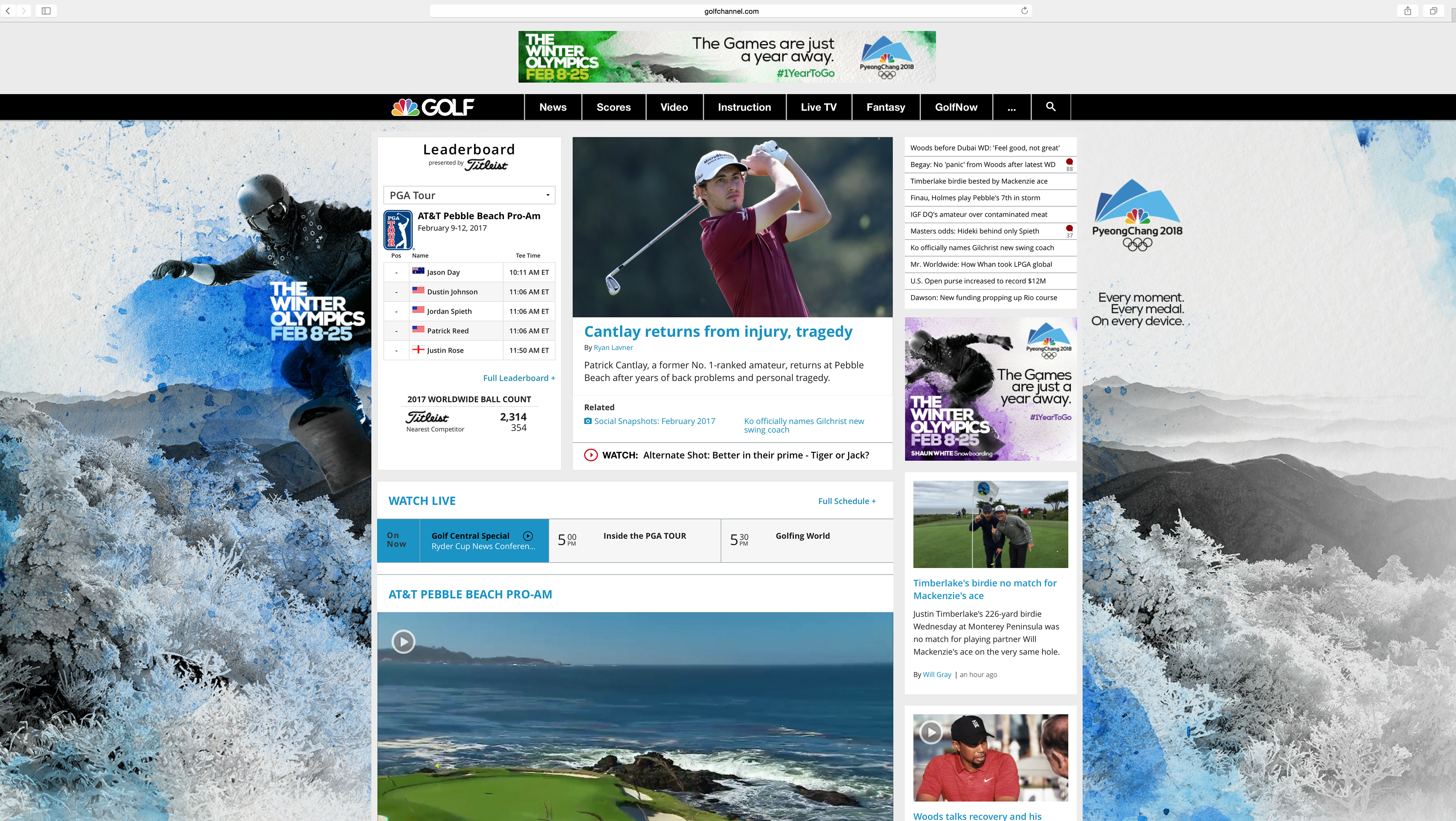This screenshot has height=821, width=1456.
Task: Open the Video menu
Action: click(x=674, y=107)
